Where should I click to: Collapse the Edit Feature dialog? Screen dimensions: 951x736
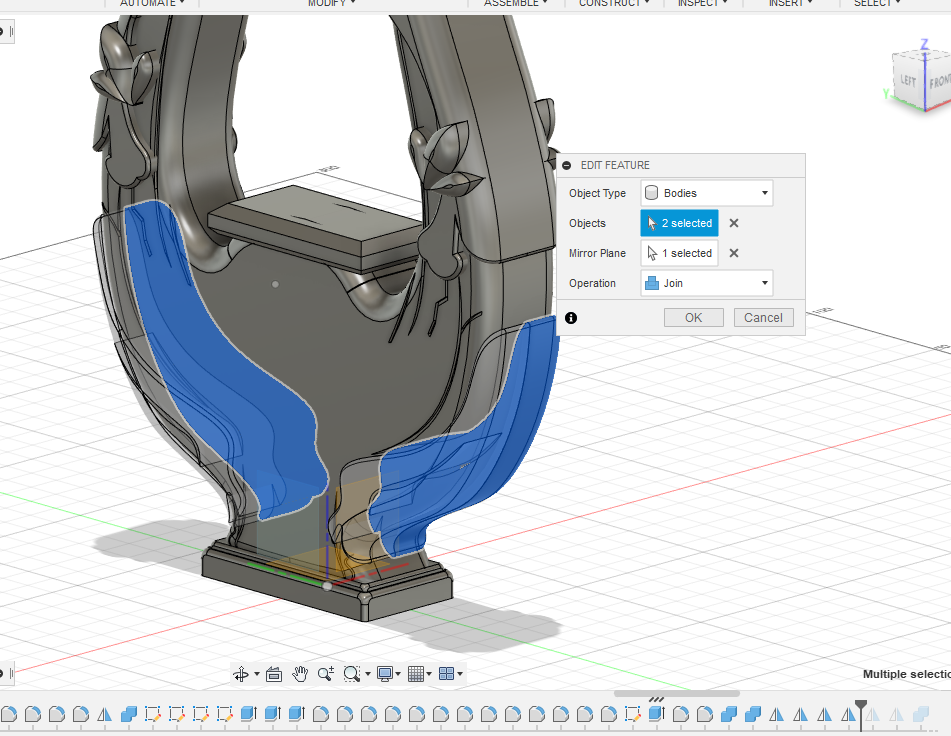567,166
